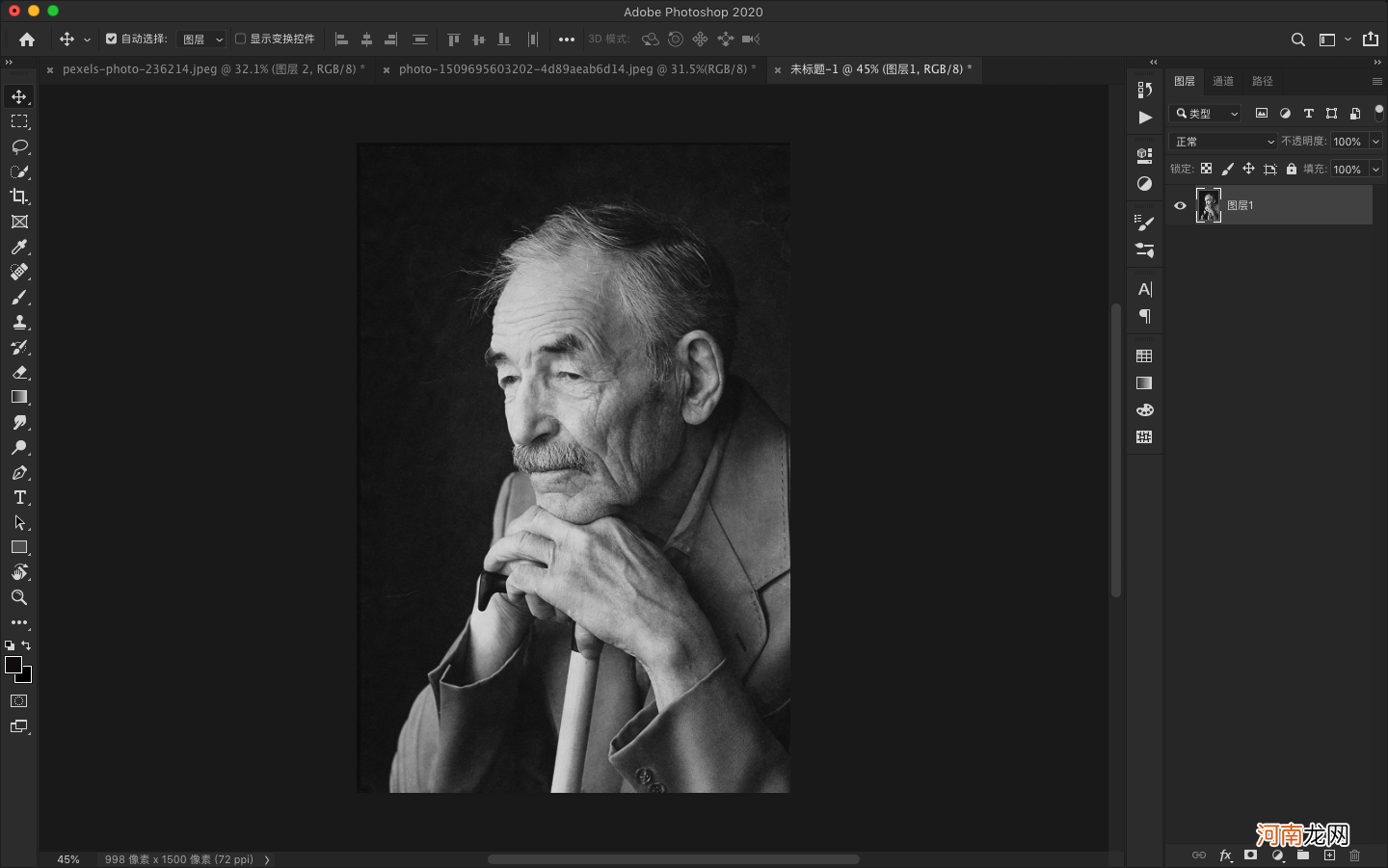Create a new layer

(x=1329, y=855)
